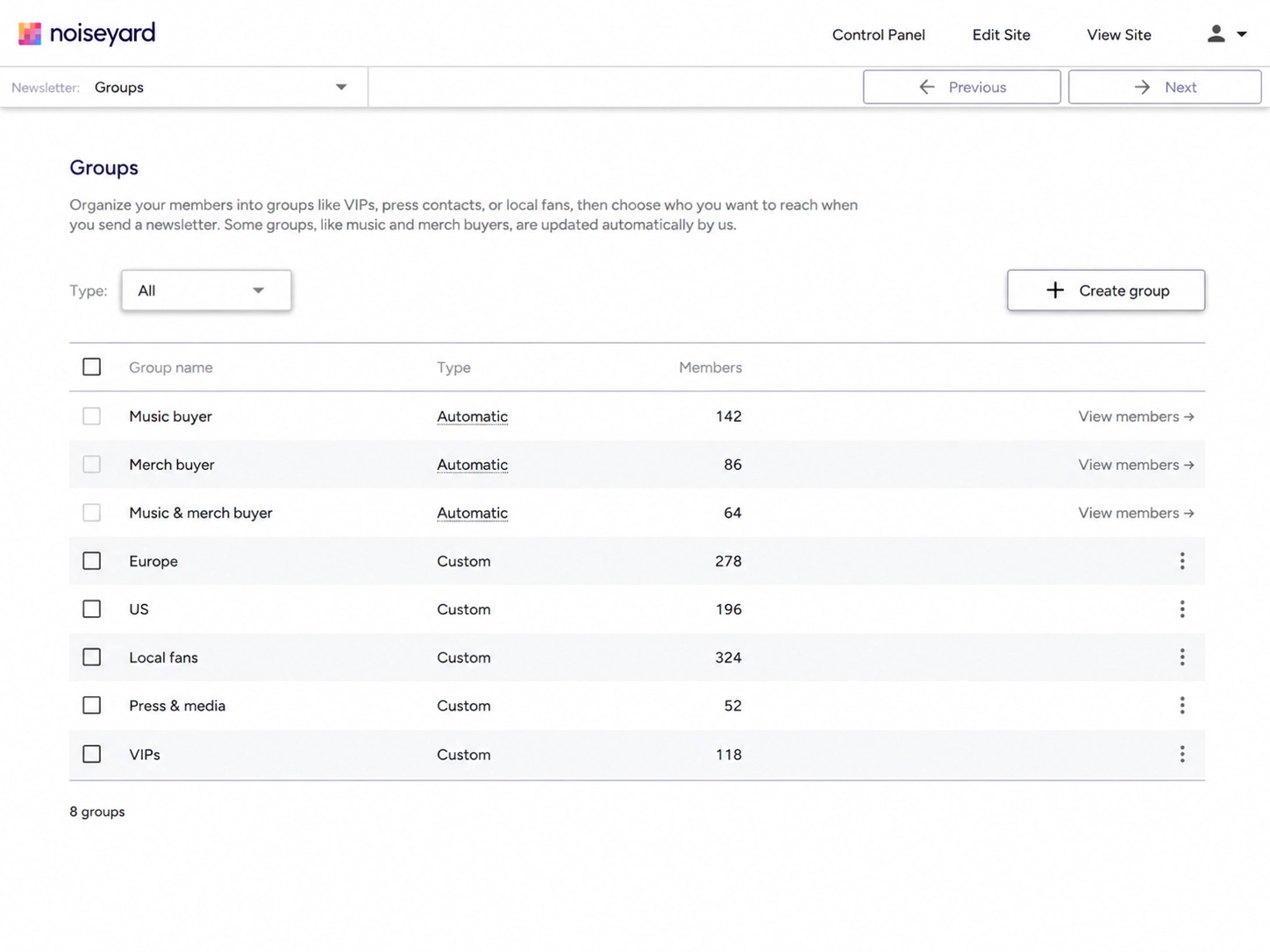1270x952 pixels.
Task: Click the 324 members count
Action: tap(728, 657)
